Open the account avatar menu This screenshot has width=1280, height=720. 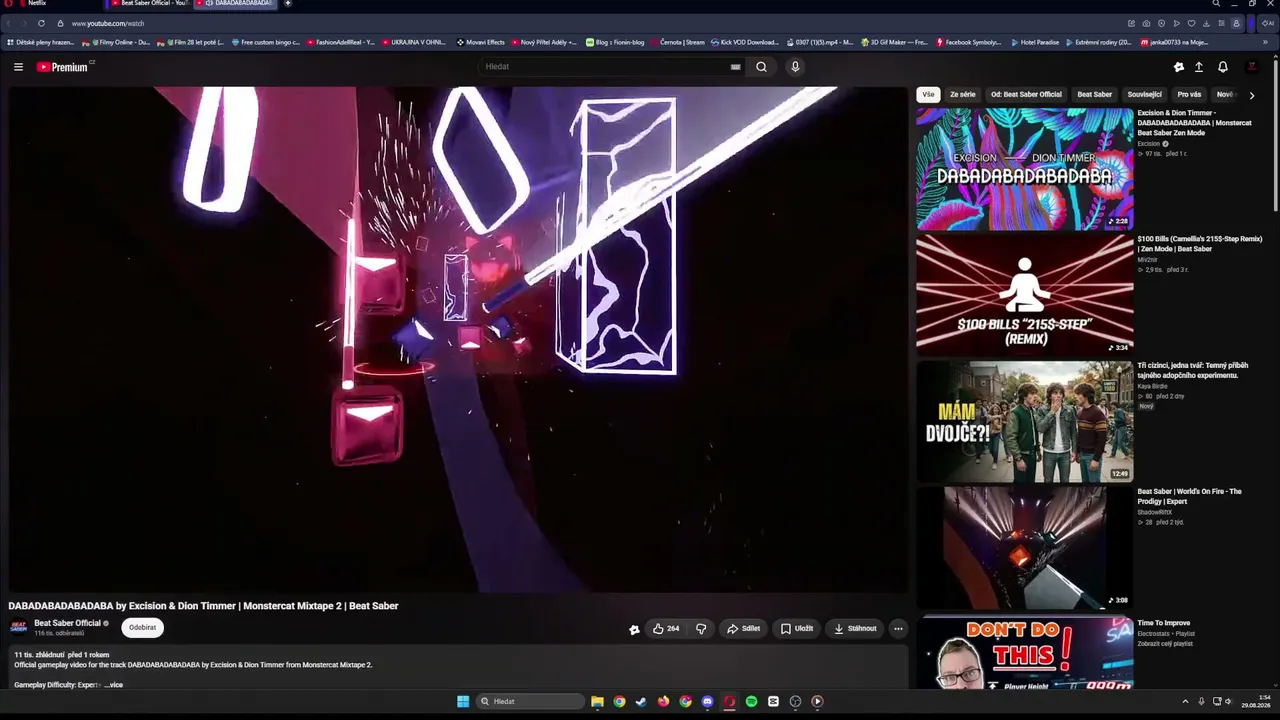click(1251, 67)
